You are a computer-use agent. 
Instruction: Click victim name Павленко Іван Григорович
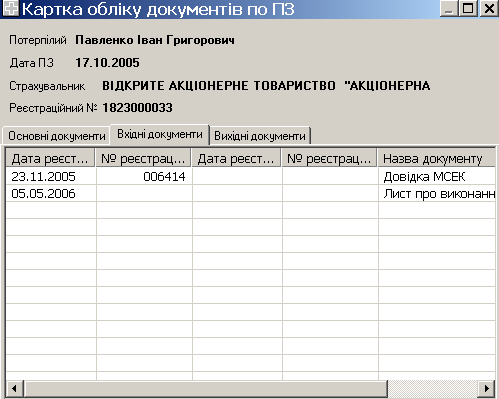pos(155,40)
